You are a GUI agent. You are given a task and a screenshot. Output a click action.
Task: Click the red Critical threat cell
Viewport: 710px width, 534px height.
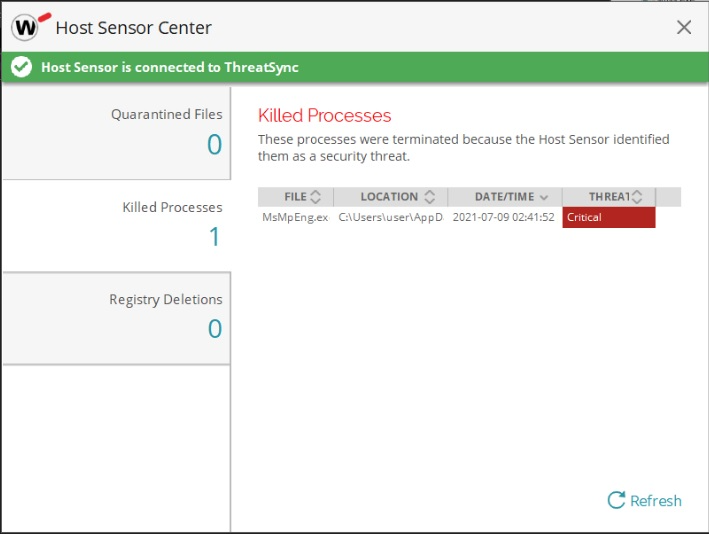coord(608,217)
